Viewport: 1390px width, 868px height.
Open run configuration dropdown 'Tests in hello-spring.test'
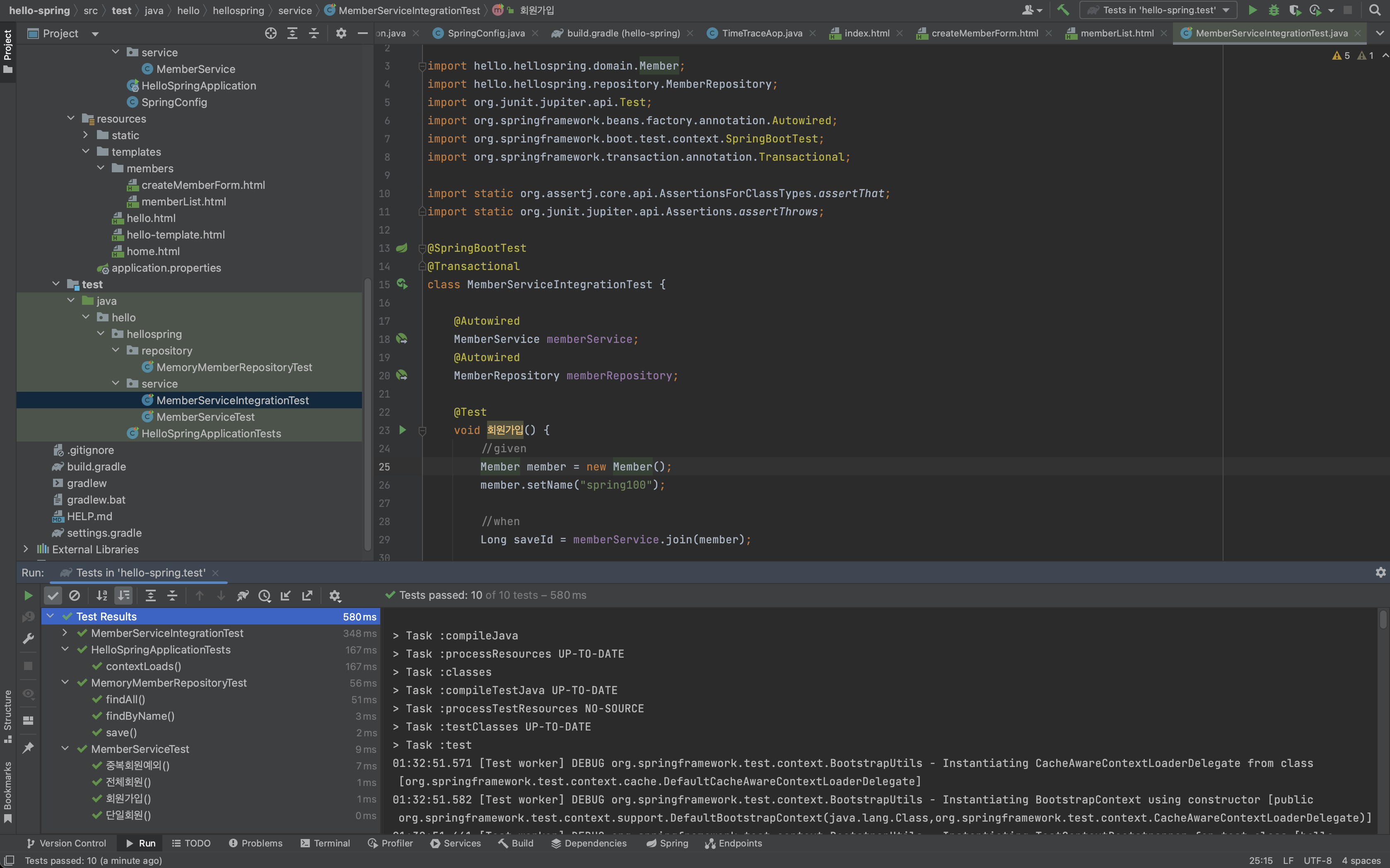[x=1158, y=10]
